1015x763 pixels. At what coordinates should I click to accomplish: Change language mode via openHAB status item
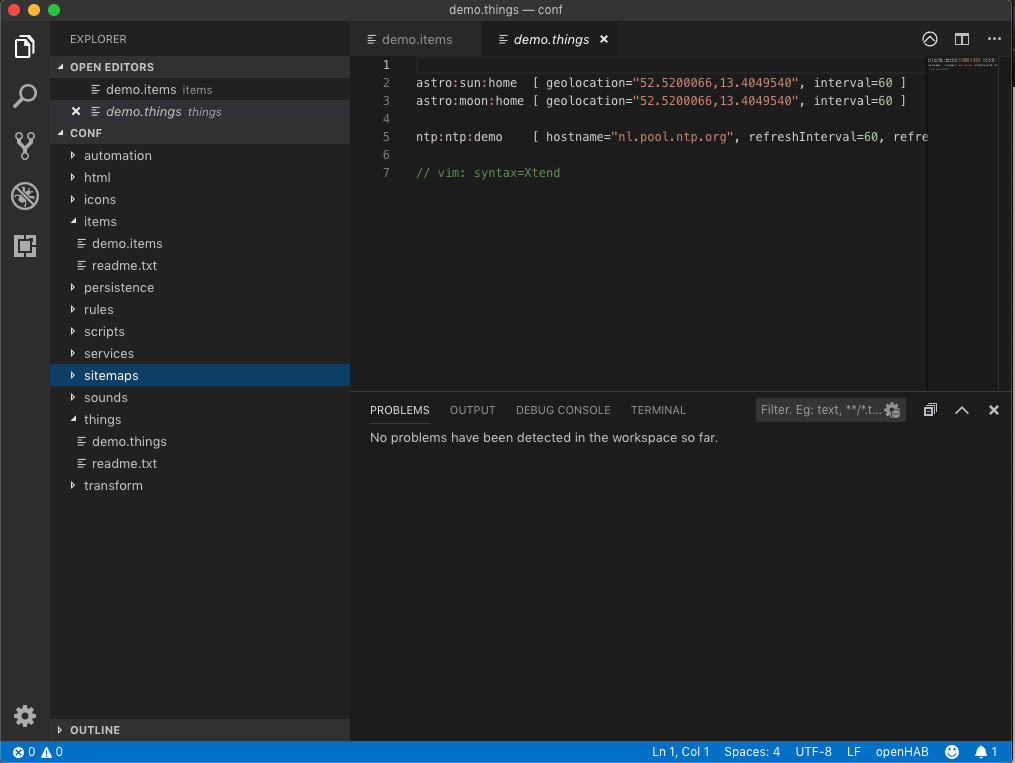[x=901, y=751]
